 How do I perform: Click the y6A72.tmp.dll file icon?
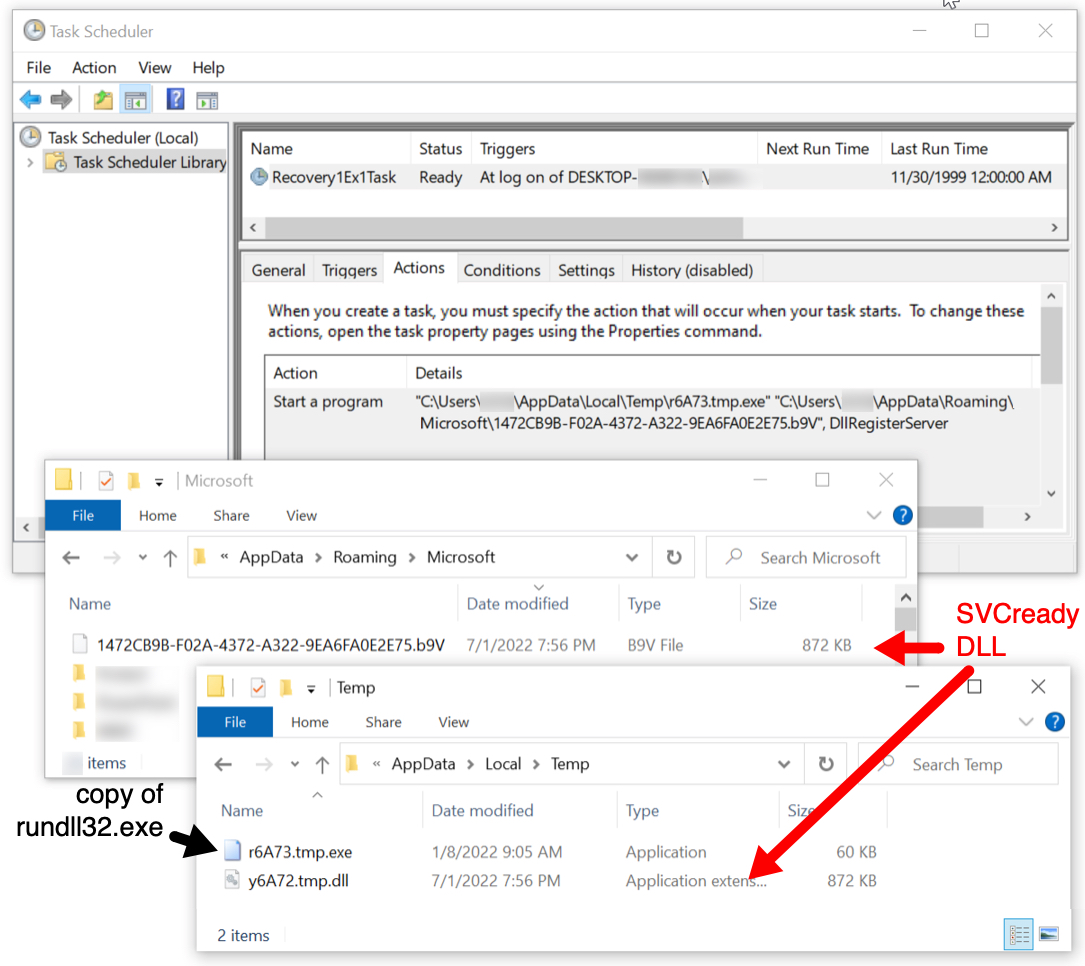point(232,880)
